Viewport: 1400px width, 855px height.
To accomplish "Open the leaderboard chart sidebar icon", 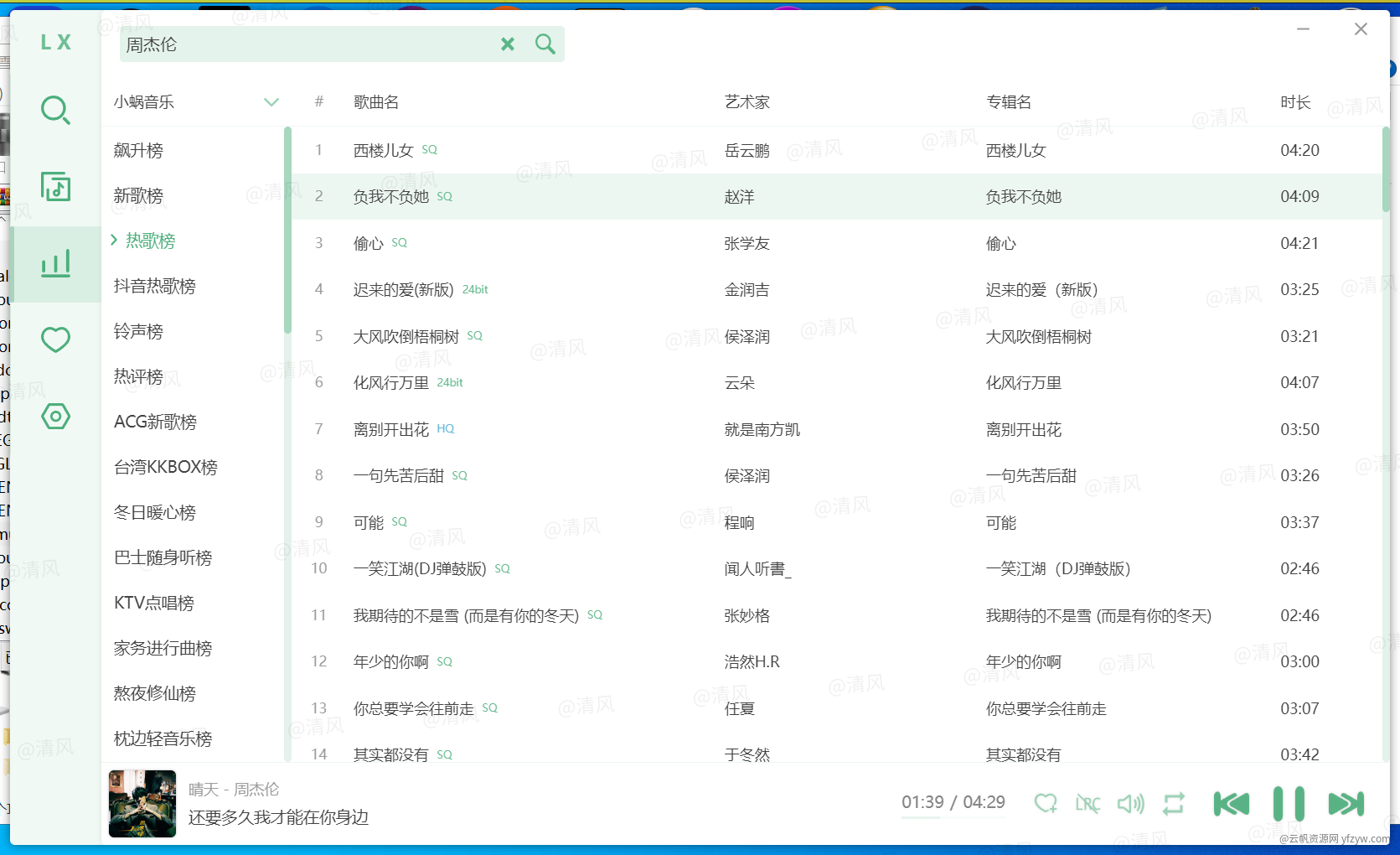I will [x=55, y=263].
